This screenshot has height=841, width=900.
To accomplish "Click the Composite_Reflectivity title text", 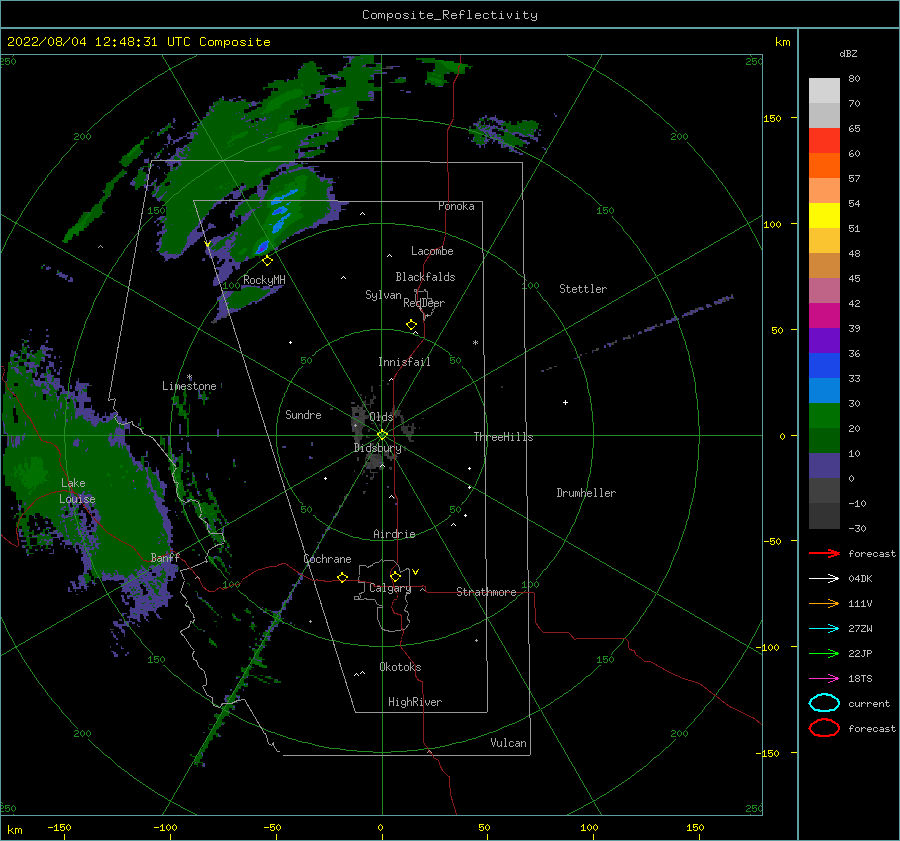I will click(450, 15).
